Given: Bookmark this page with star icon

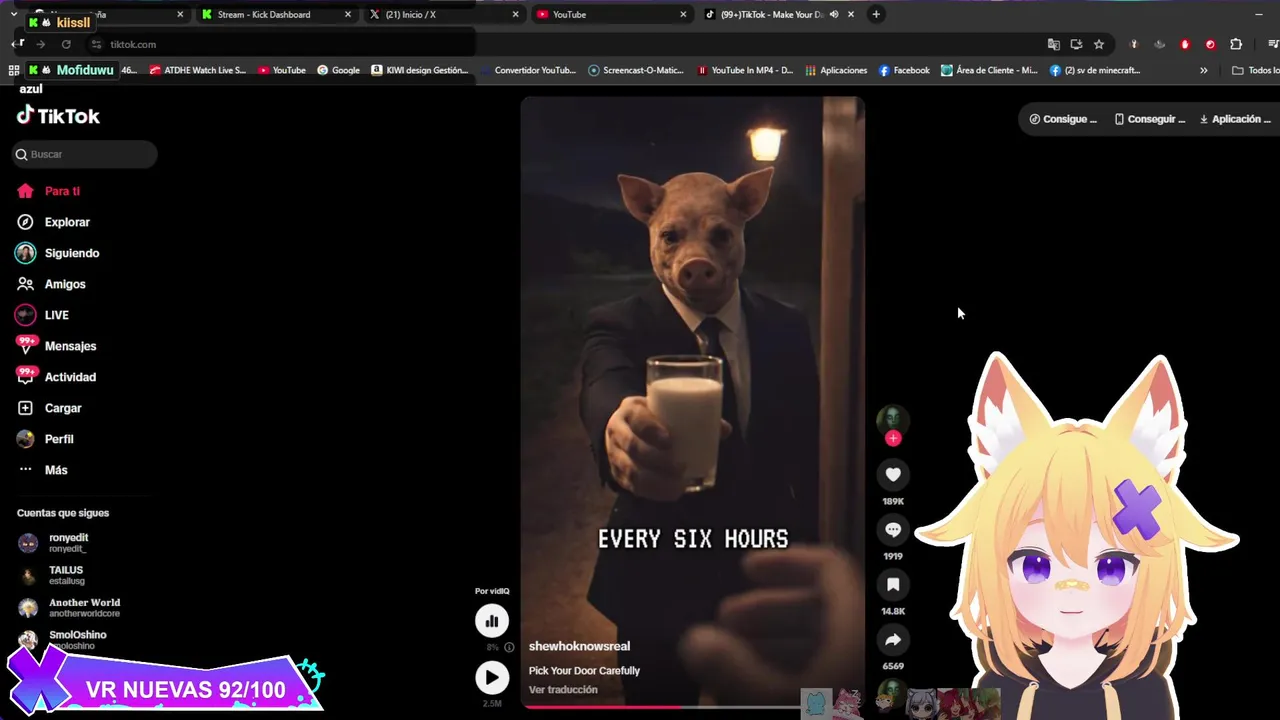Looking at the screenshot, I should [x=1099, y=44].
